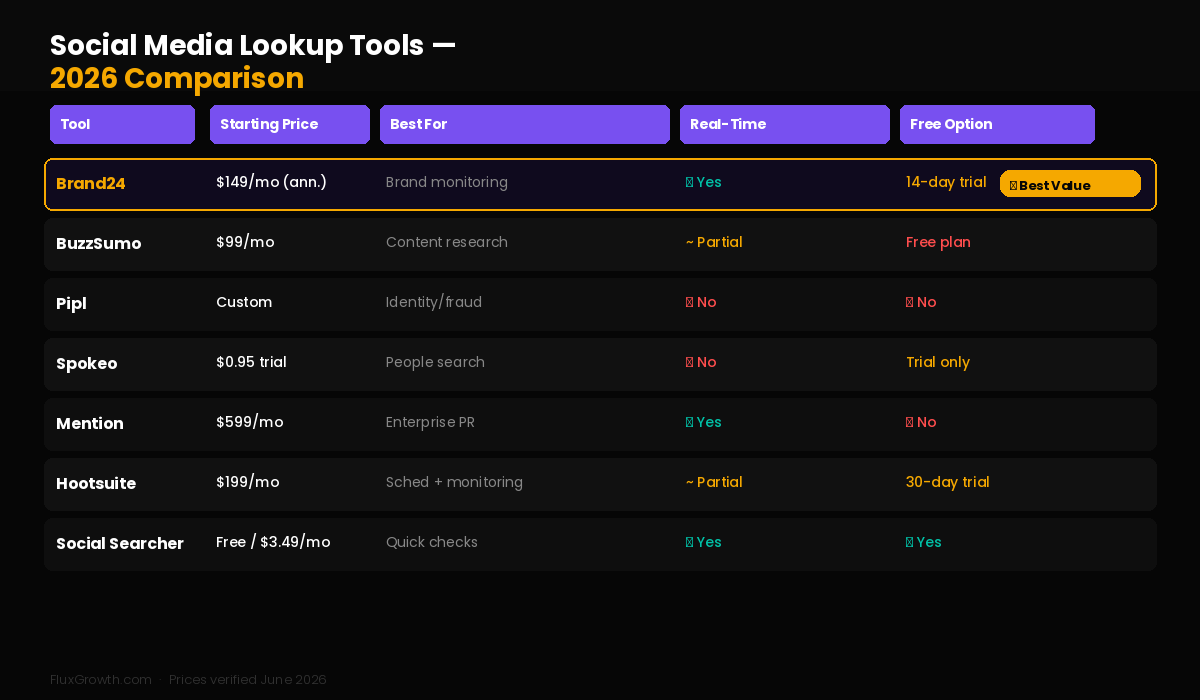Click the $149/mo (ann.) price
This screenshot has width=1200, height=700.
(271, 182)
